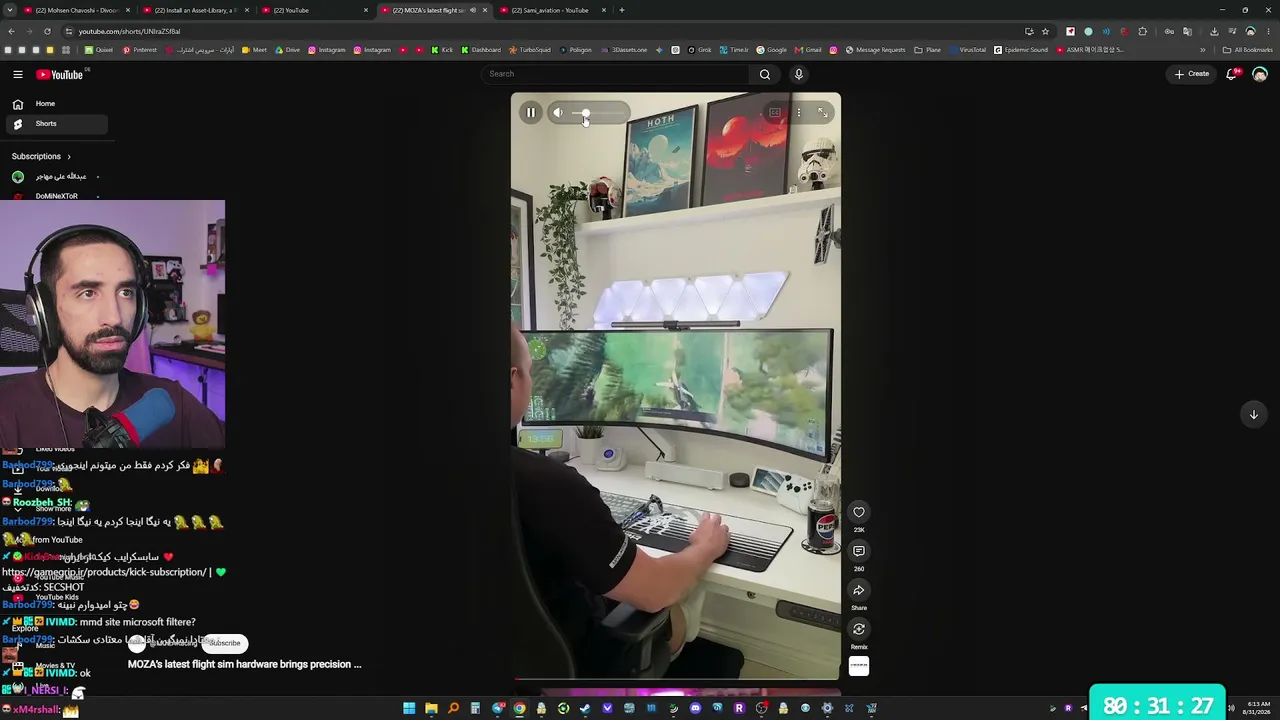1280x720 pixels.
Task: Open the comments on the Short
Action: pos(859,551)
